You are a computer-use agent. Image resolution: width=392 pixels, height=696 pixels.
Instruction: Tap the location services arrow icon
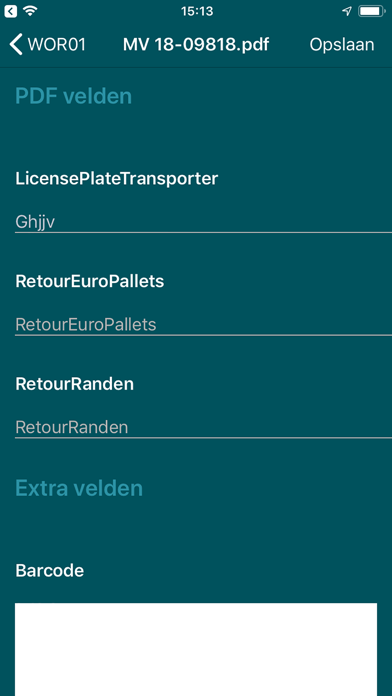click(x=347, y=11)
